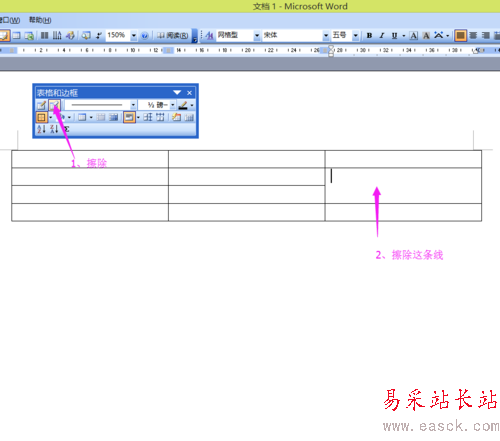Click the Columns icon
The width and height of the screenshot is (500, 441).
pos(44,35)
